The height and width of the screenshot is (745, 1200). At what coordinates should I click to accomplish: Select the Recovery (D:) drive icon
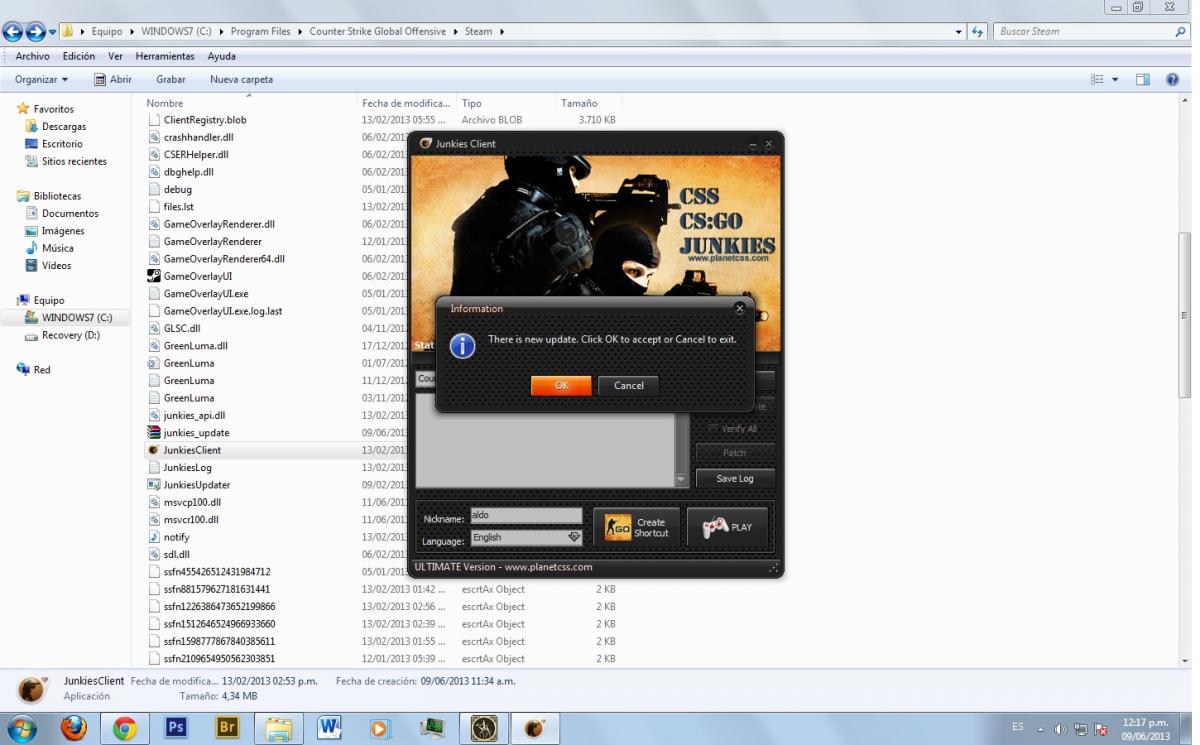(32, 336)
